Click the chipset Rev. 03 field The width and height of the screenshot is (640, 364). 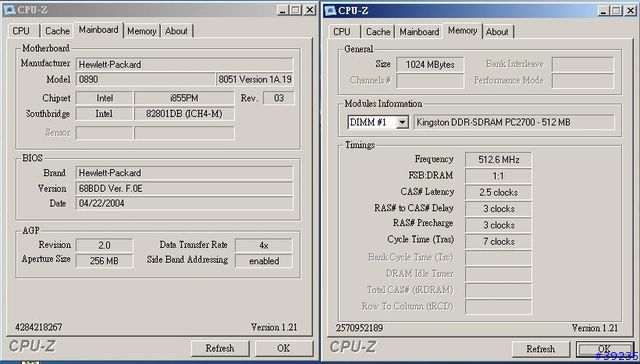pyautogui.click(x=279, y=98)
